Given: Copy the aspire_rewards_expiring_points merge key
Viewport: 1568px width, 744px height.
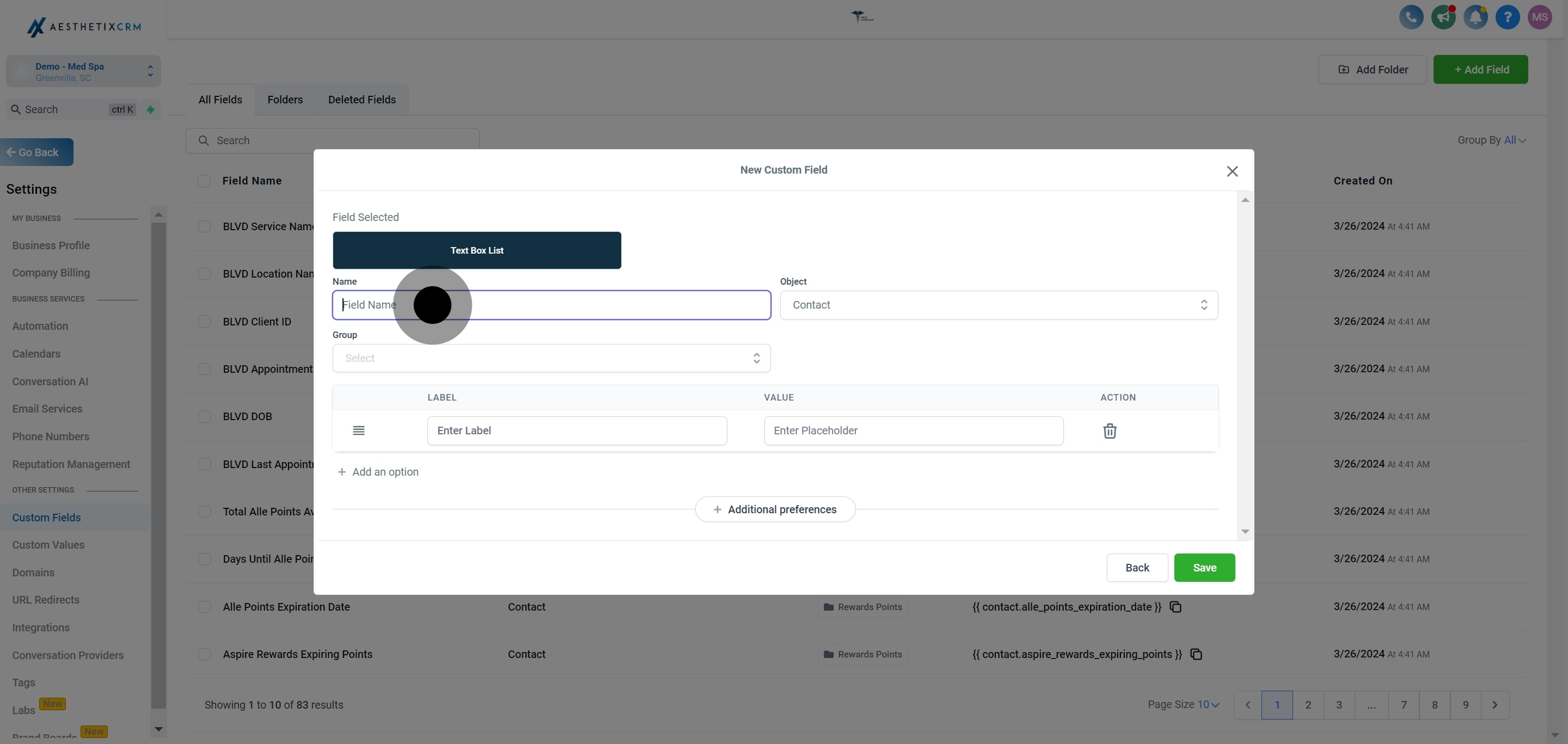Looking at the screenshot, I should (1196, 655).
